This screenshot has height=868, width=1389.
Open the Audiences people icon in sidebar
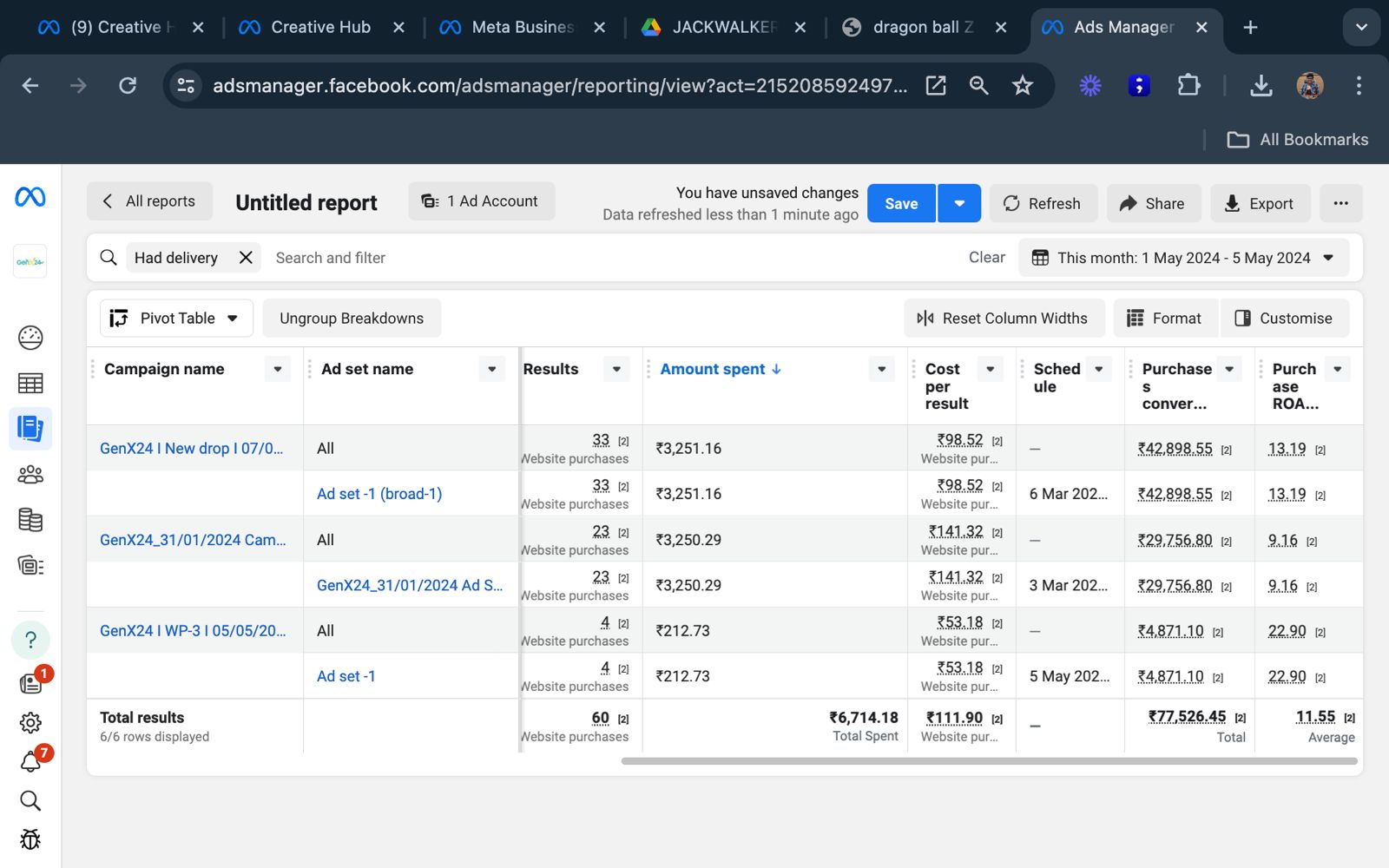tap(30, 475)
